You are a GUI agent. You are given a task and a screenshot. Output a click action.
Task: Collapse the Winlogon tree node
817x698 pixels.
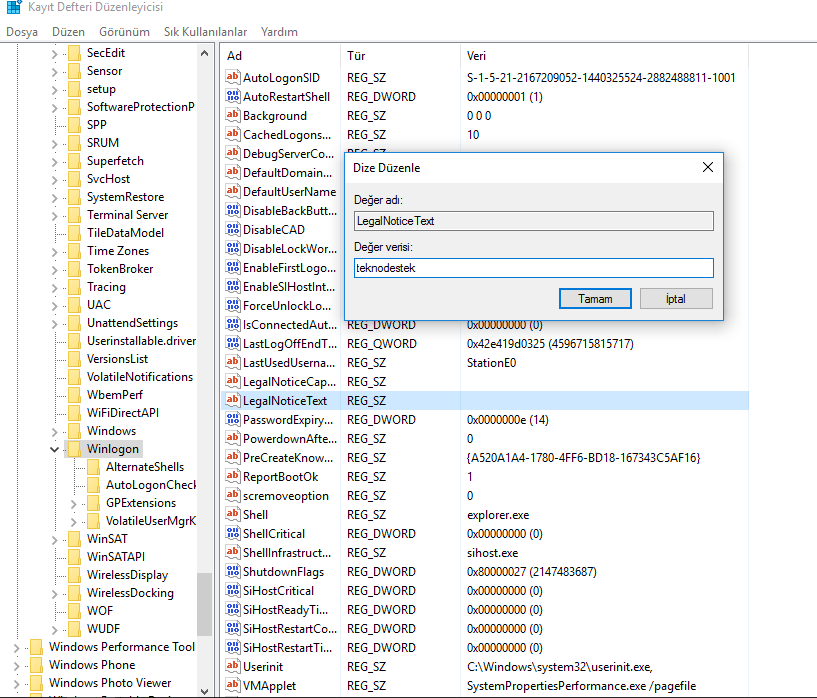pyautogui.click(x=55, y=449)
